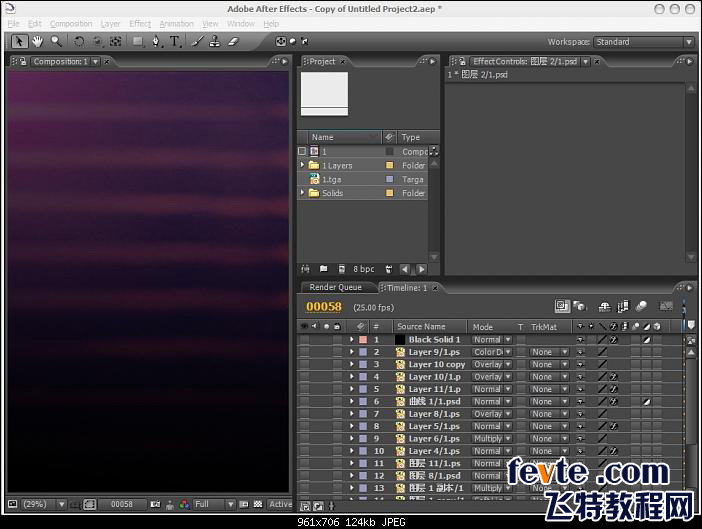
Task: Click pink label color of Black Solid 1
Action: click(x=363, y=340)
